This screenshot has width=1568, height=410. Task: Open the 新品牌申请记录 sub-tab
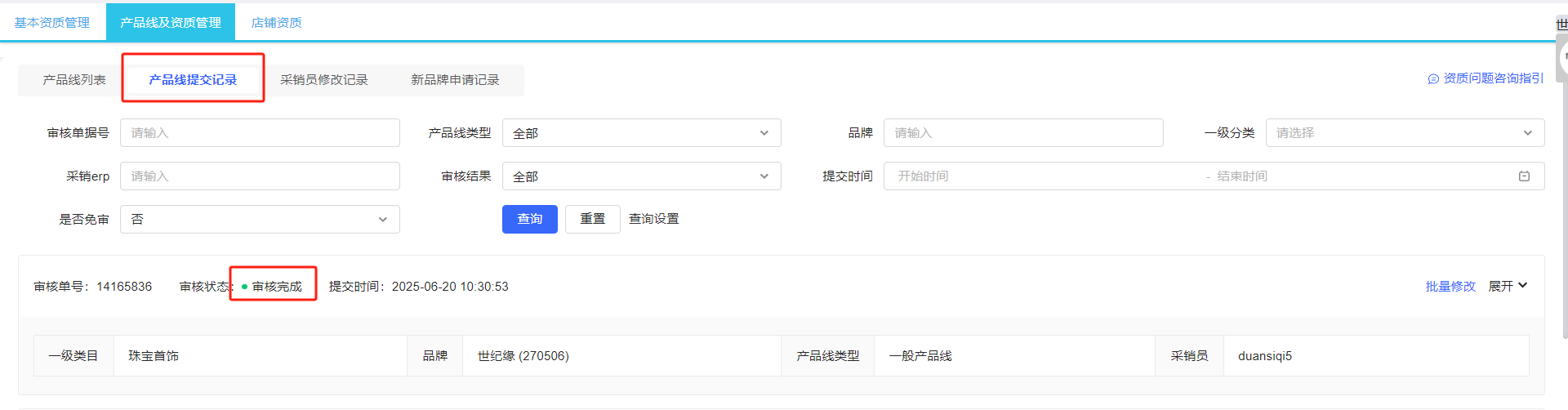click(455, 80)
